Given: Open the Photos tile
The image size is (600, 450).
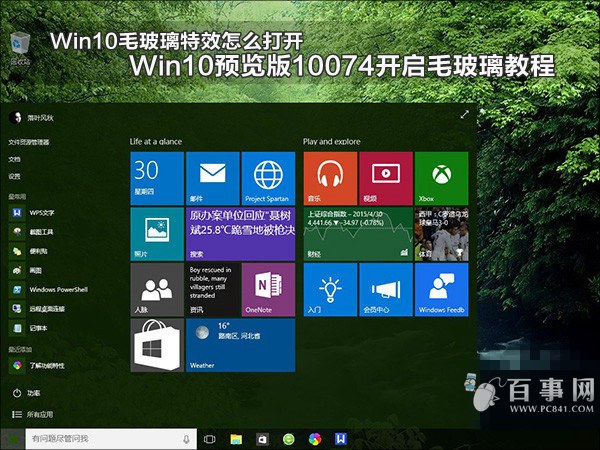Looking at the screenshot, I should pyautogui.click(x=157, y=234).
